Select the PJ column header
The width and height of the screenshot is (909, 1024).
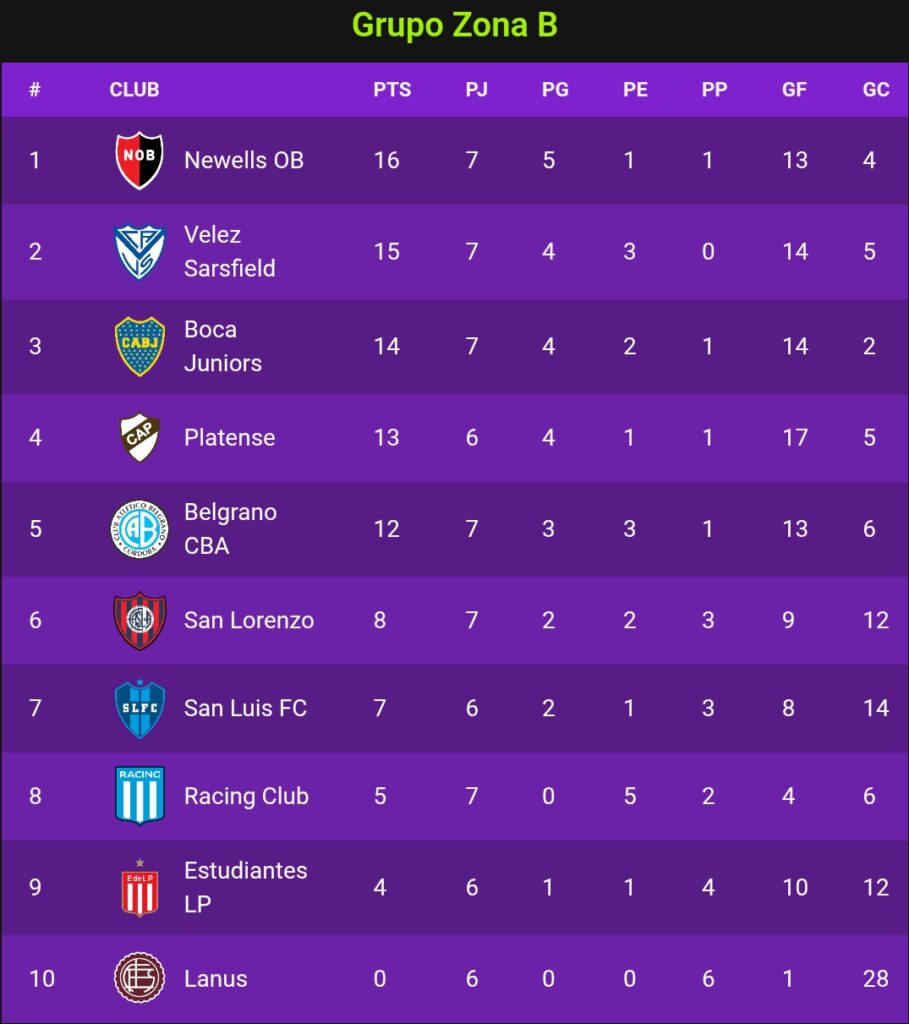pyautogui.click(x=476, y=89)
